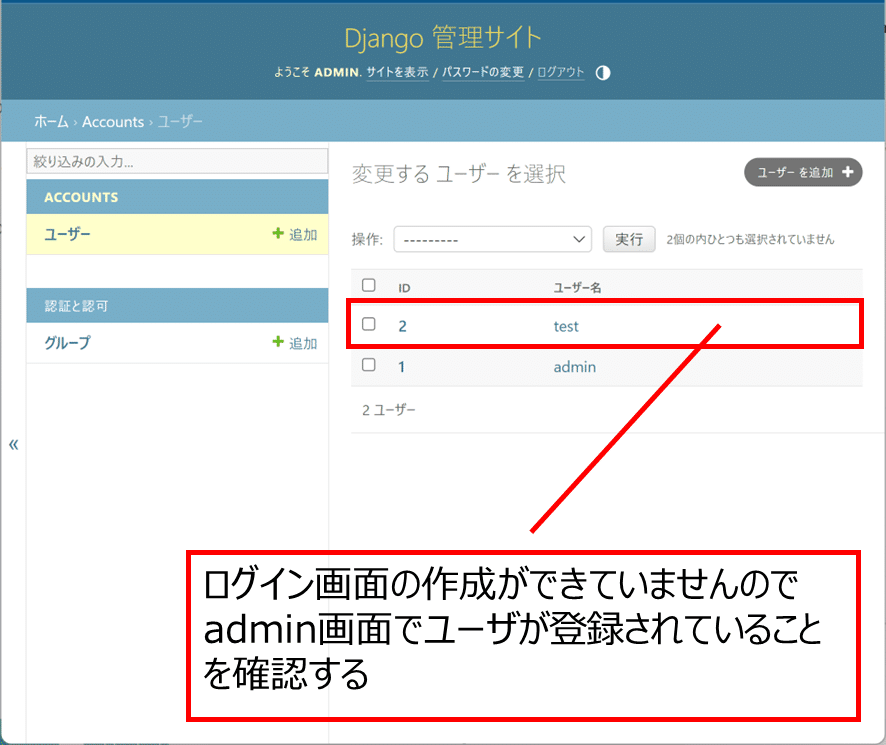The height and width of the screenshot is (745, 886).
Task: Sort by the ユーザー名 column header
Action: 577,288
